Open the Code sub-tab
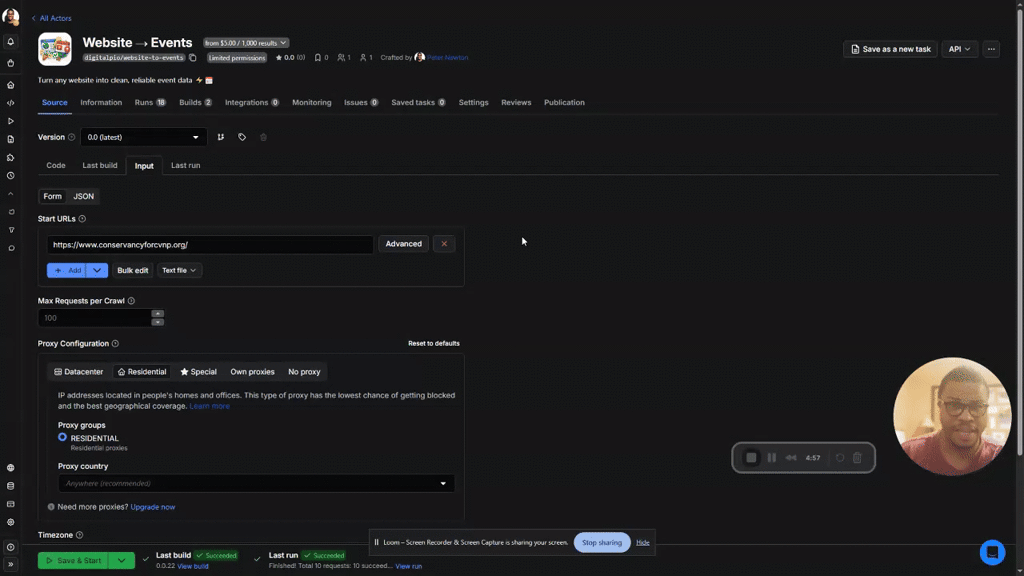 point(56,166)
